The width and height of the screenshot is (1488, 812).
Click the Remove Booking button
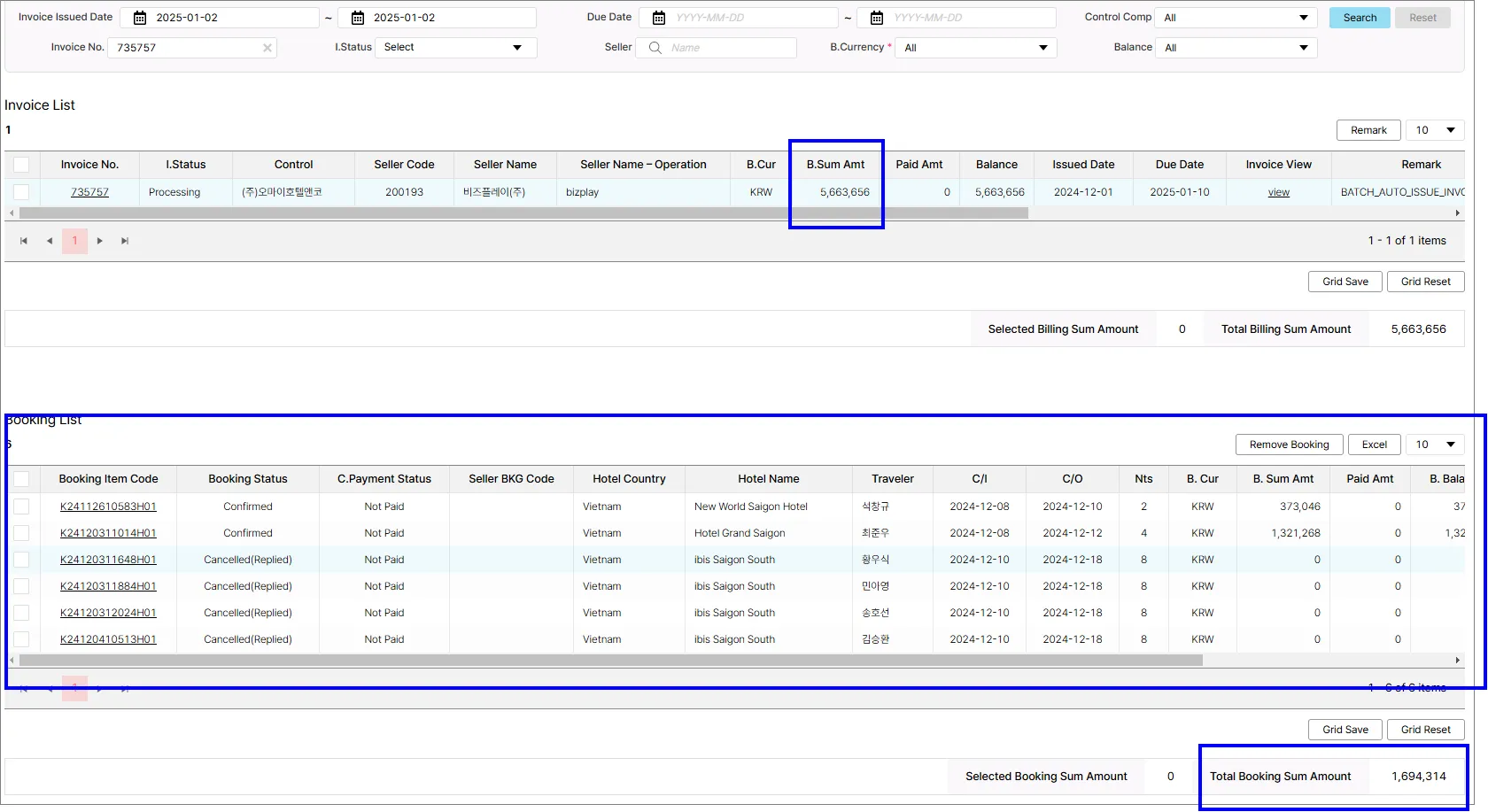pyautogui.click(x=1289, y=445)
